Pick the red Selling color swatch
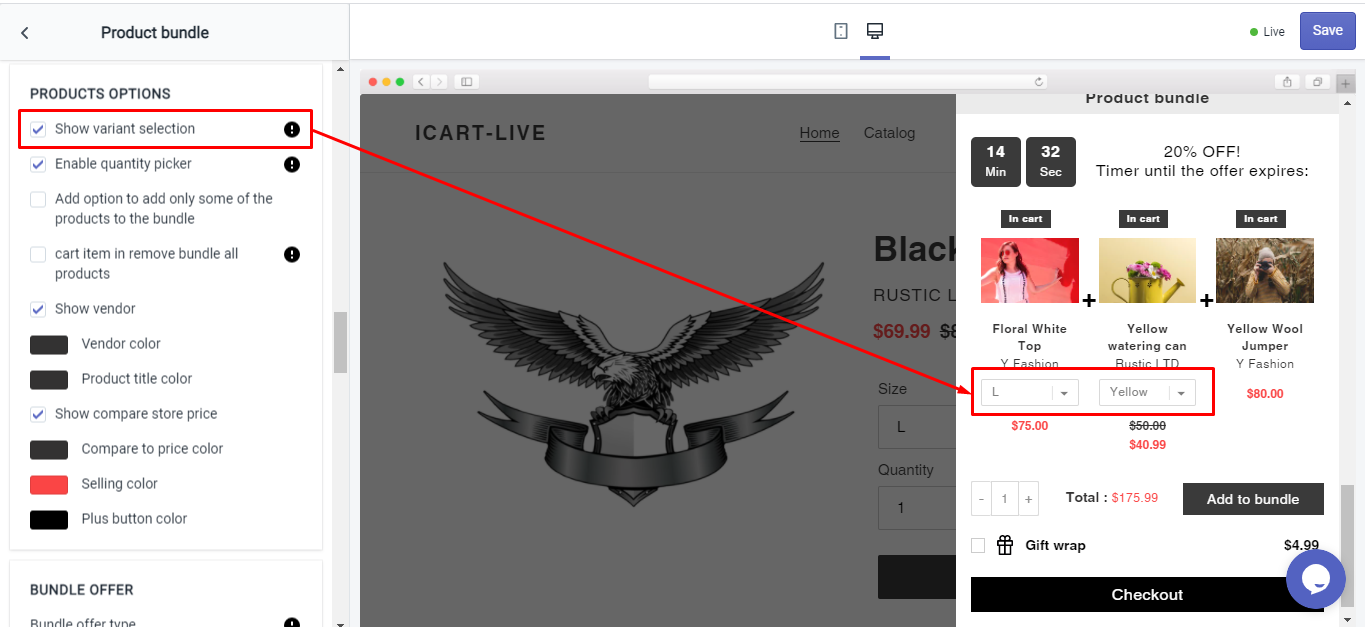Screen dimensions: 1365x627 click(49, 484)
